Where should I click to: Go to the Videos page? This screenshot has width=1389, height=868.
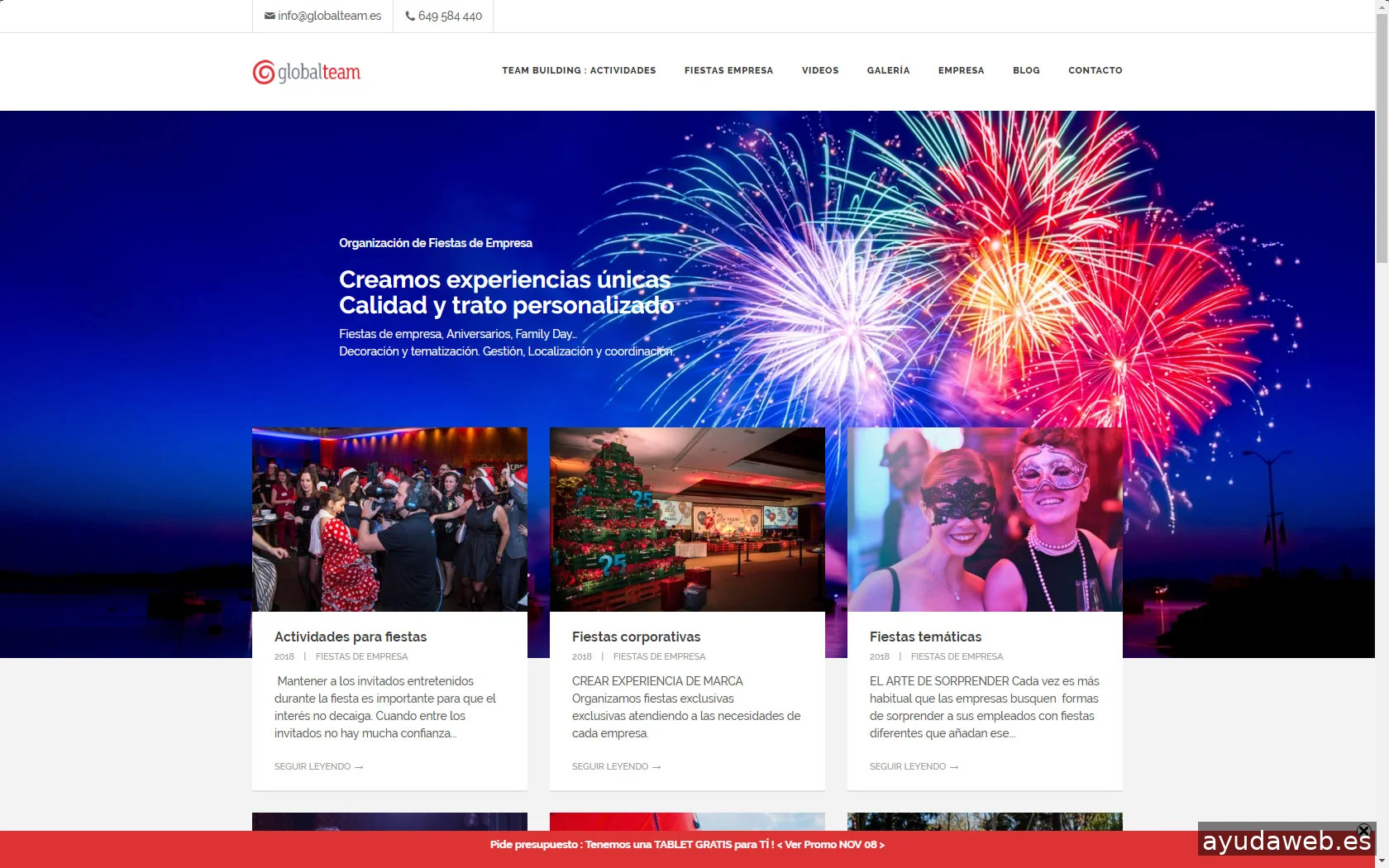[x=819, y=70]
